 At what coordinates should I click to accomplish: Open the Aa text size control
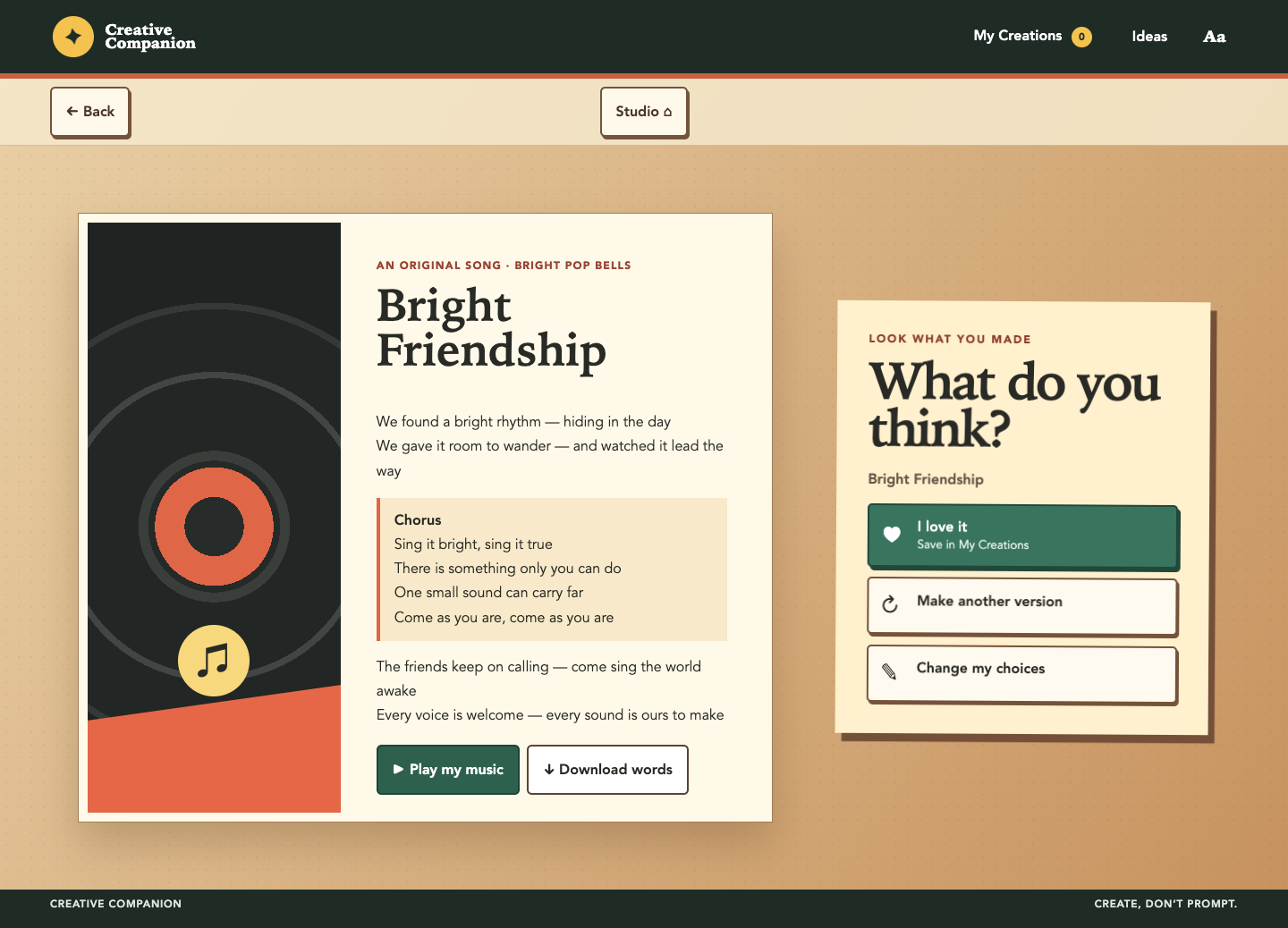(1214, 37)
